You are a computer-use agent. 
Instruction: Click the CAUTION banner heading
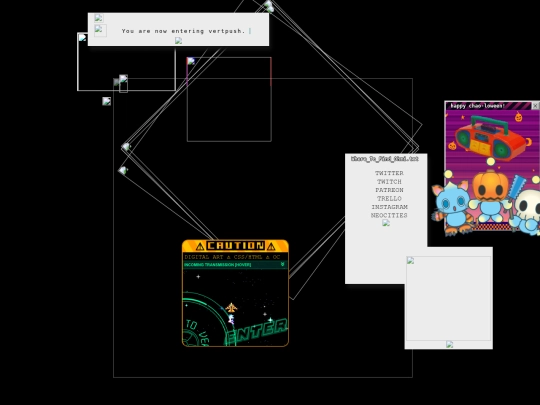236,246
